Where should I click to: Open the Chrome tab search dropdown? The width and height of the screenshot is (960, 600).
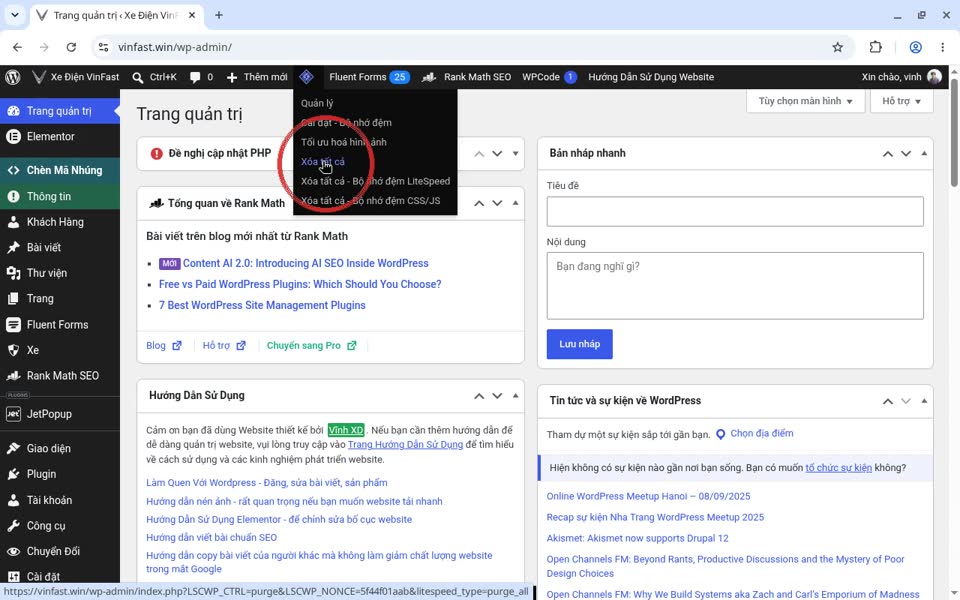[15, 15]
